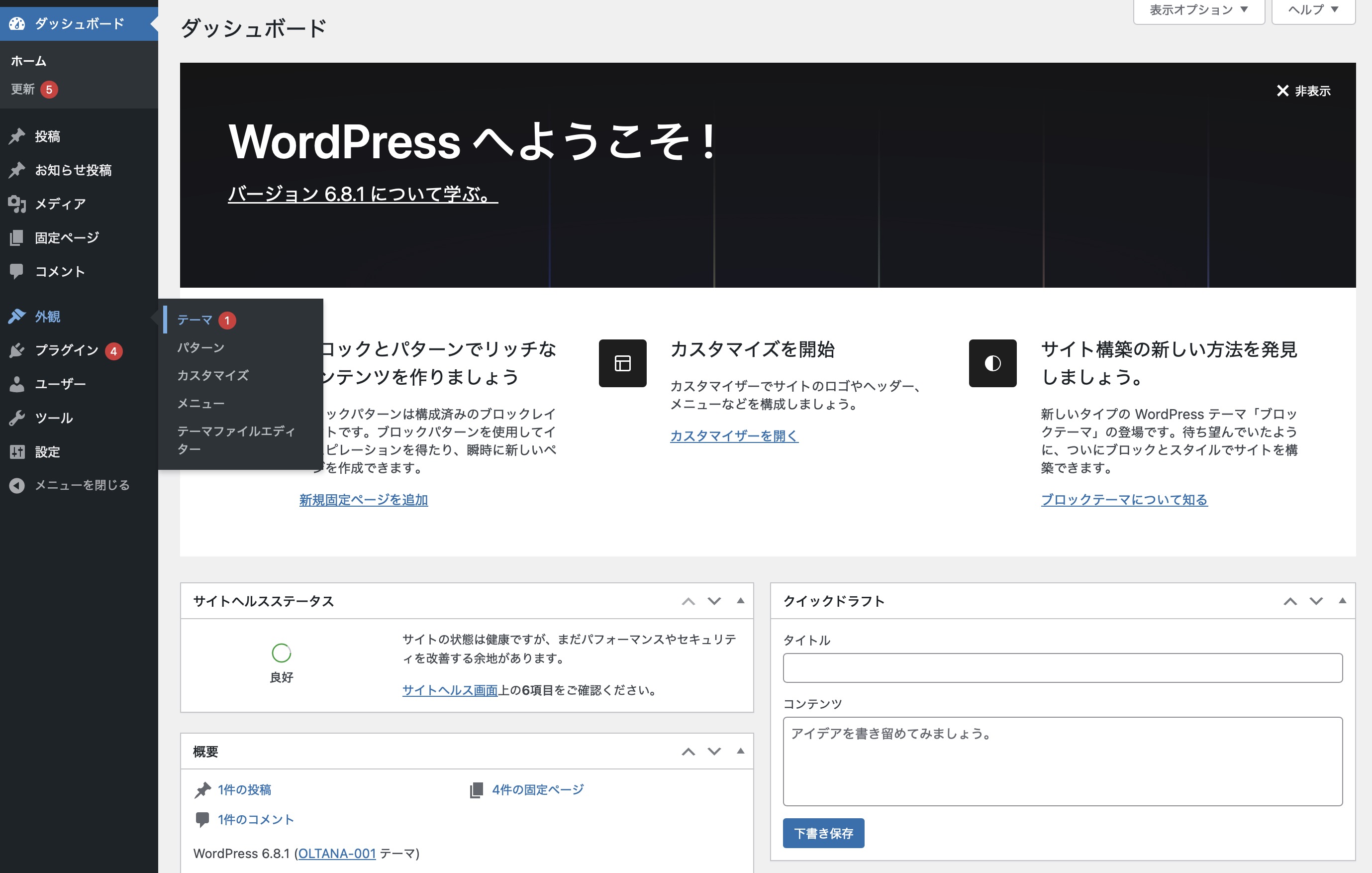Image resolution: width=1372 pixels, height=873 pixels.
Task: Click the comment icon beside 1件のコメント
Action: [x=202, y=819]
